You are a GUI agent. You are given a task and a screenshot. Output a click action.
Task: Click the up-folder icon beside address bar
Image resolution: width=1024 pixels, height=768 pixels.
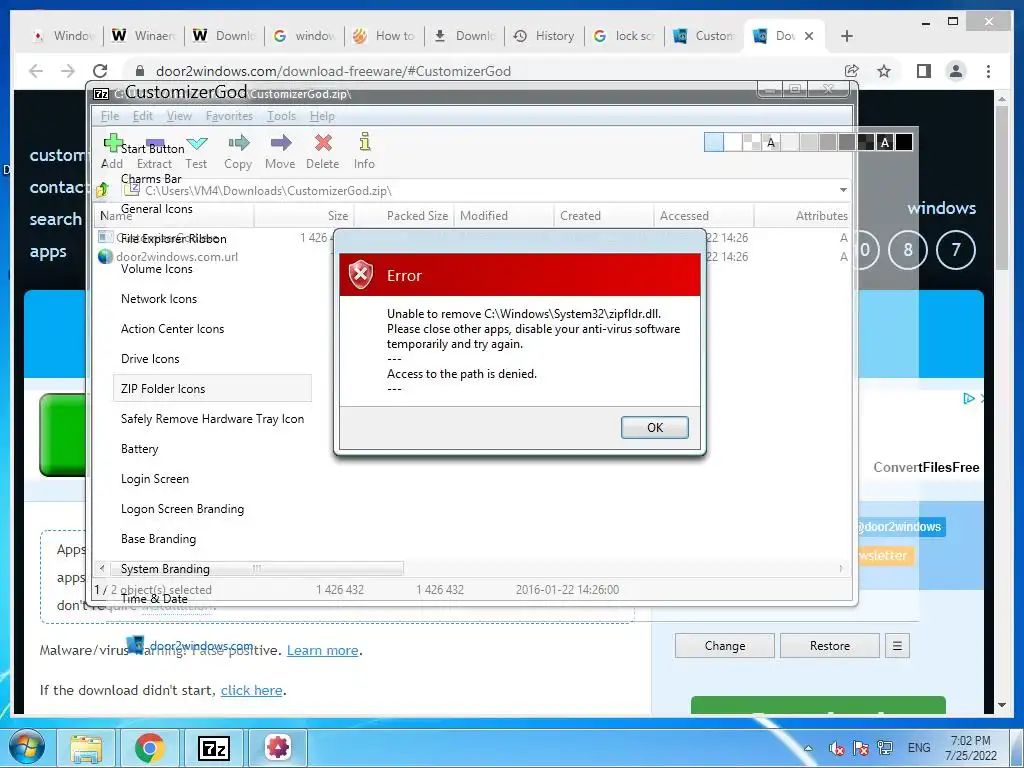point(102,190)
